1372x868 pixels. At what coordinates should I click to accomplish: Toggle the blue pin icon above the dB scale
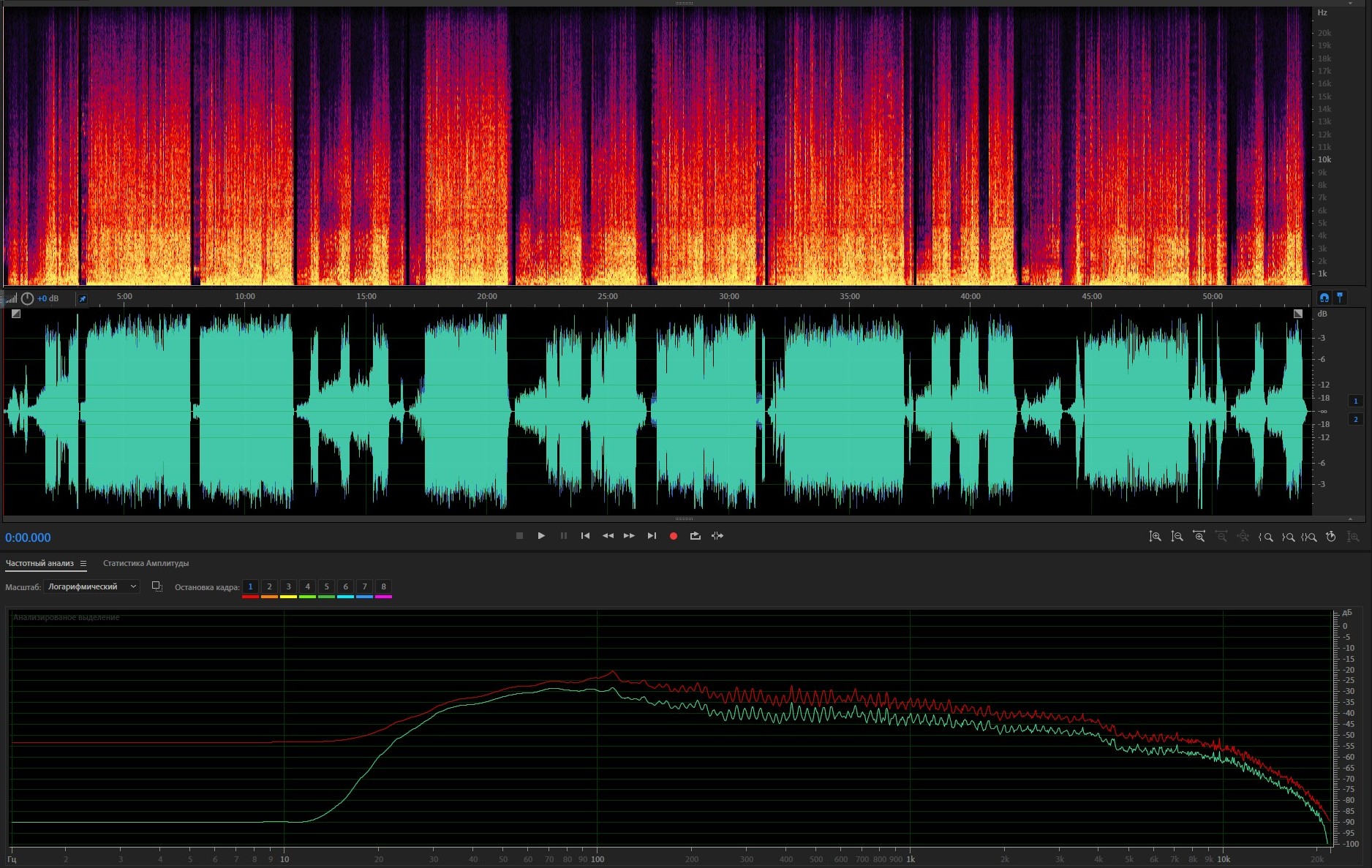click(1340, 298)
